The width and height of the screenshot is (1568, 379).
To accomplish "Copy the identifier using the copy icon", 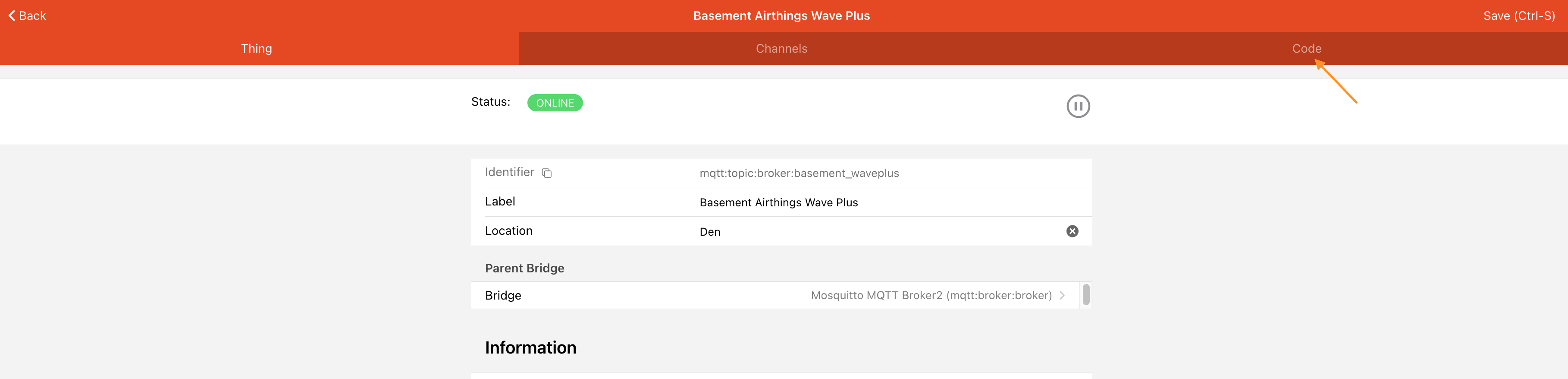I will tap(547, 173).
